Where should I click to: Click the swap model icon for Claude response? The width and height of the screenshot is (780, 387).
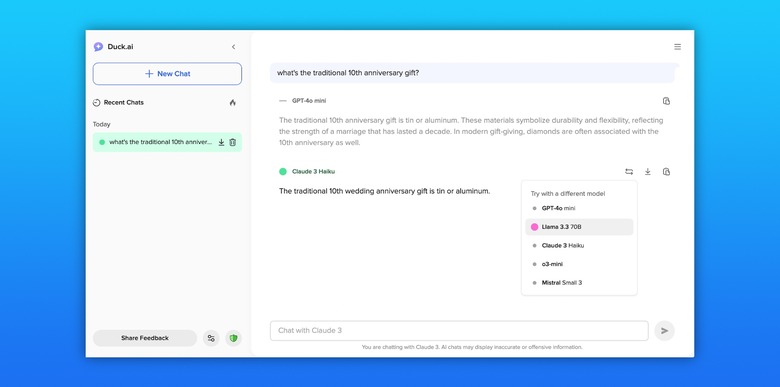629,172
